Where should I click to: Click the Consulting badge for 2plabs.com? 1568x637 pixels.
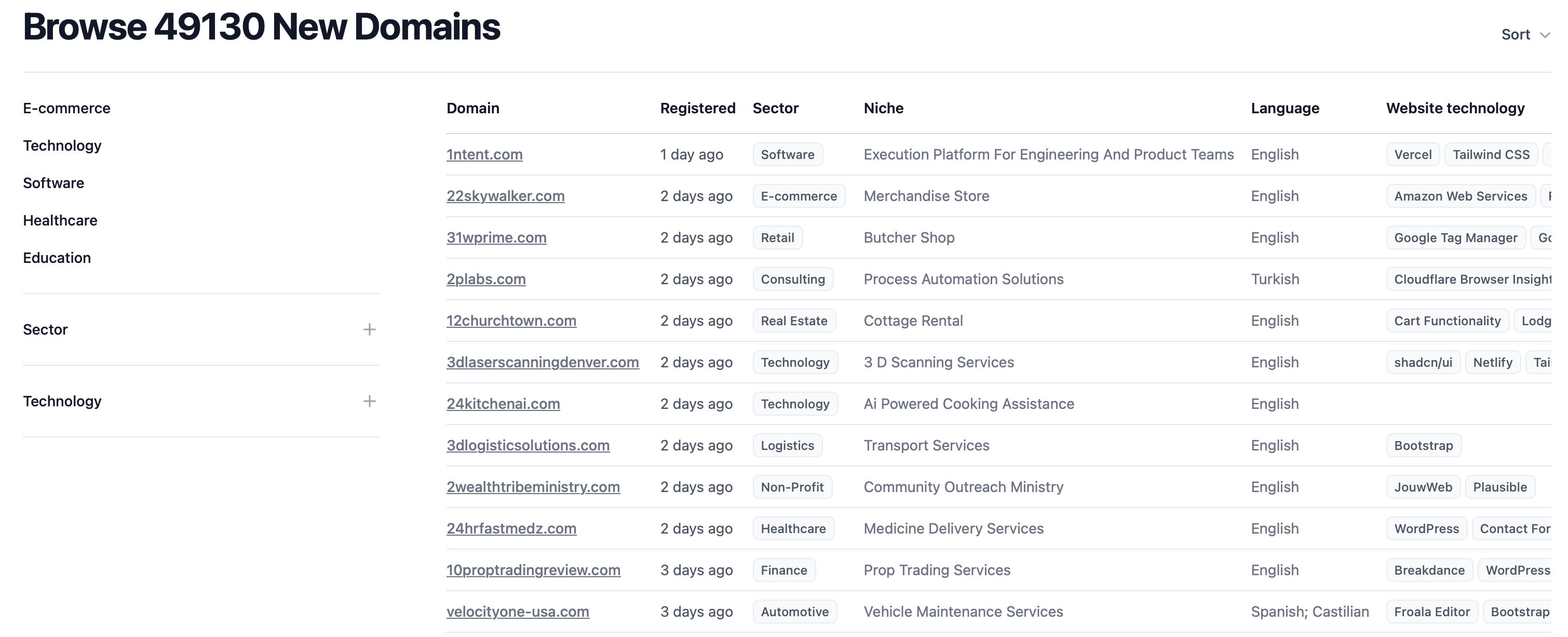pyautogui.click(x=793, y=279)
